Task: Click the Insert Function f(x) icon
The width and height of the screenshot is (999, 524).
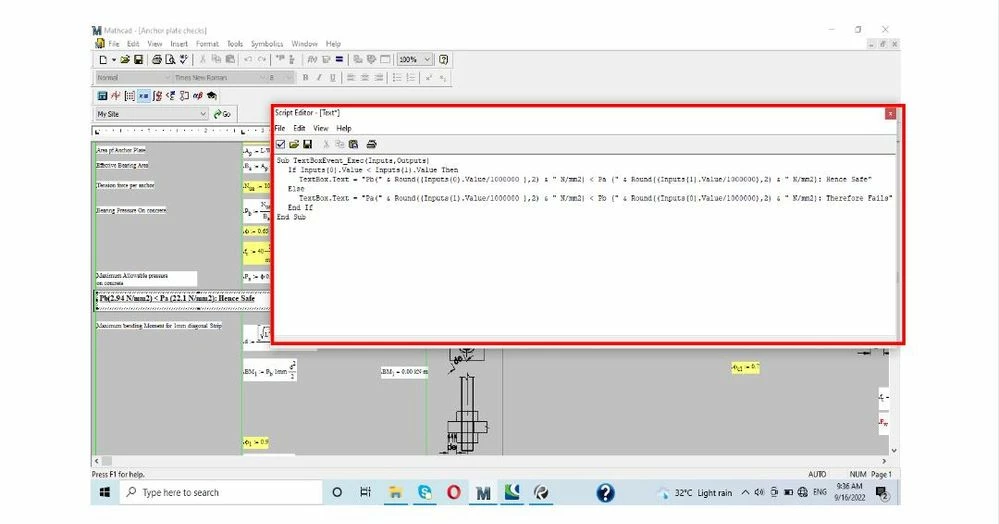Action: point(312,59)
